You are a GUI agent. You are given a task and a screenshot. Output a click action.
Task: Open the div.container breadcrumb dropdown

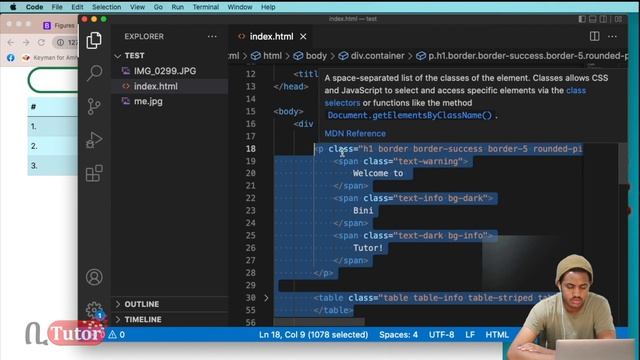(x=371, y=56)
